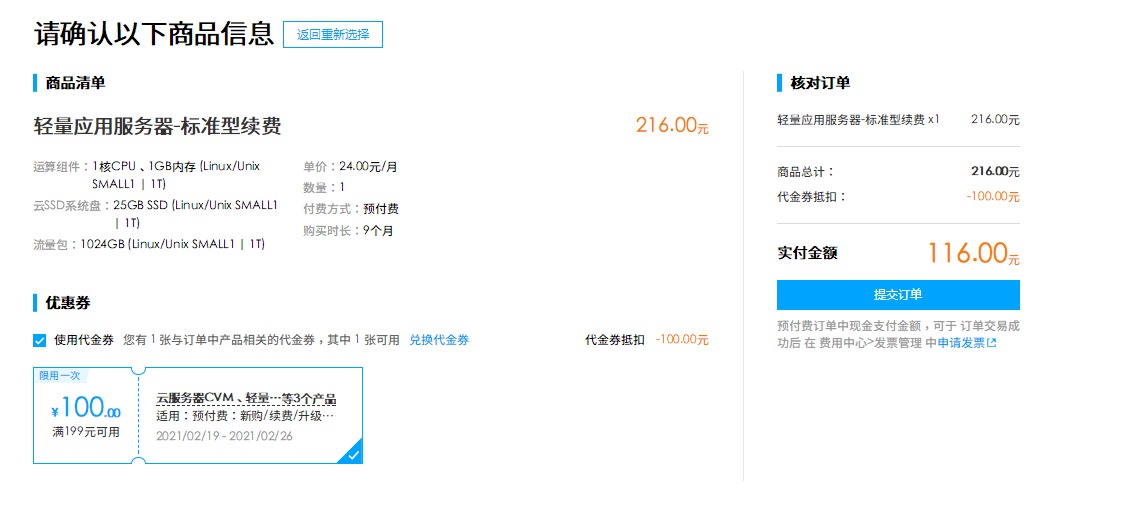Click the 数量：1 line
This screenshot has height=511, width=1128.
click(324, 187)
